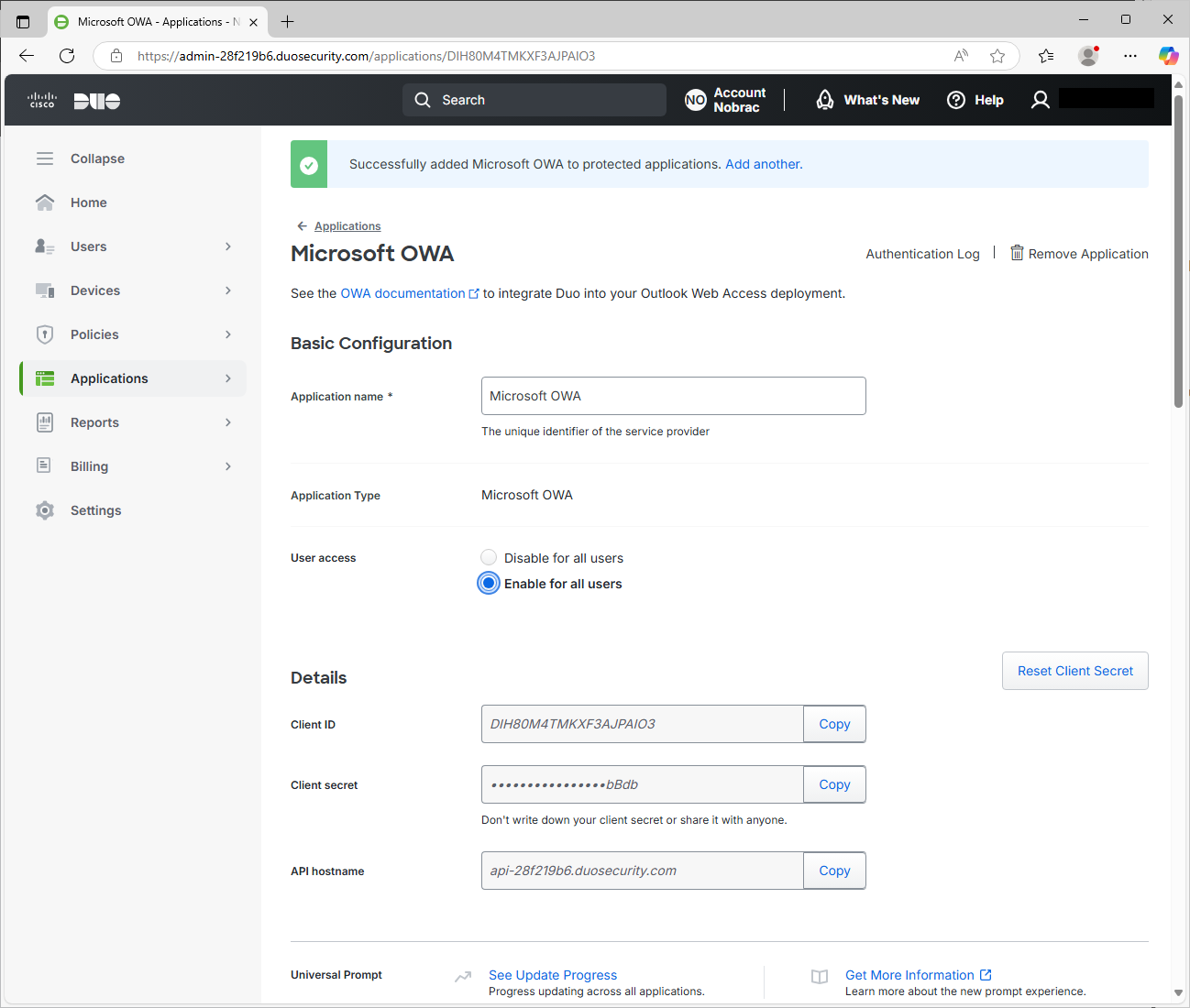The width and height of the screenshot is (1190, 1008).
Task: Click the browser address bar URL
Action: click(366, 56)
